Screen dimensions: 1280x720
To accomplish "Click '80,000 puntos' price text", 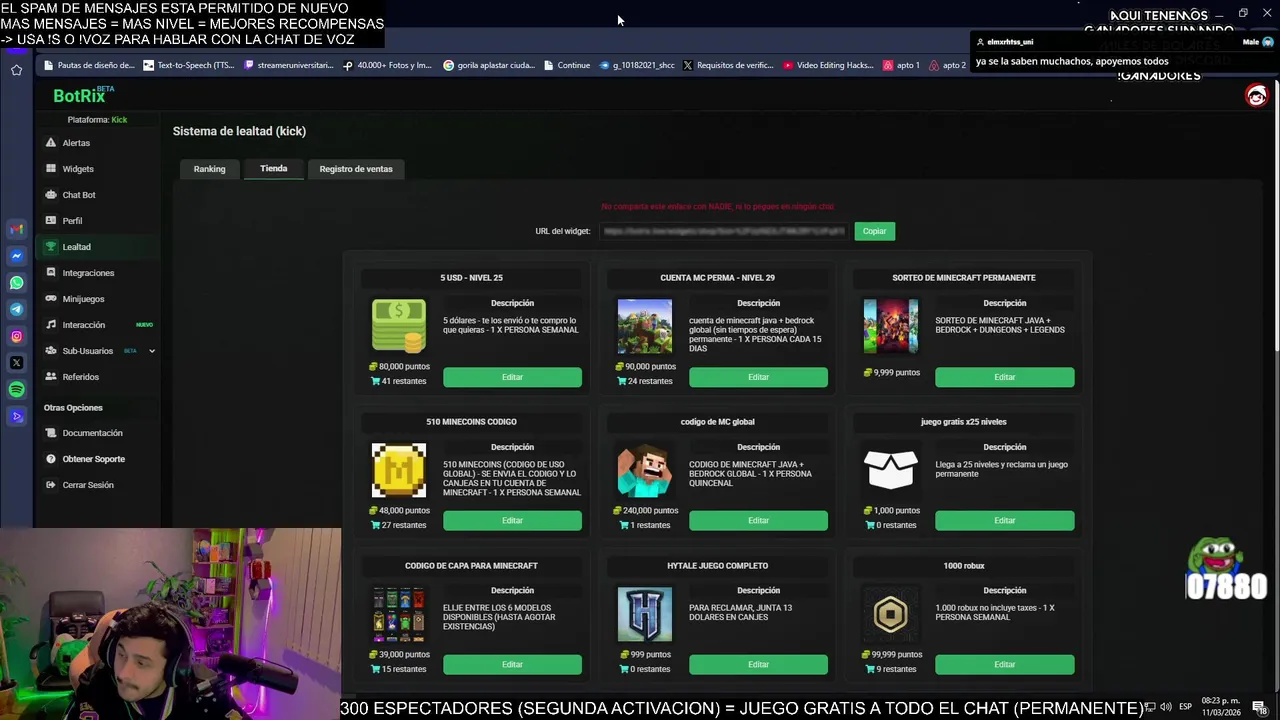I will (x=404, y=367).
